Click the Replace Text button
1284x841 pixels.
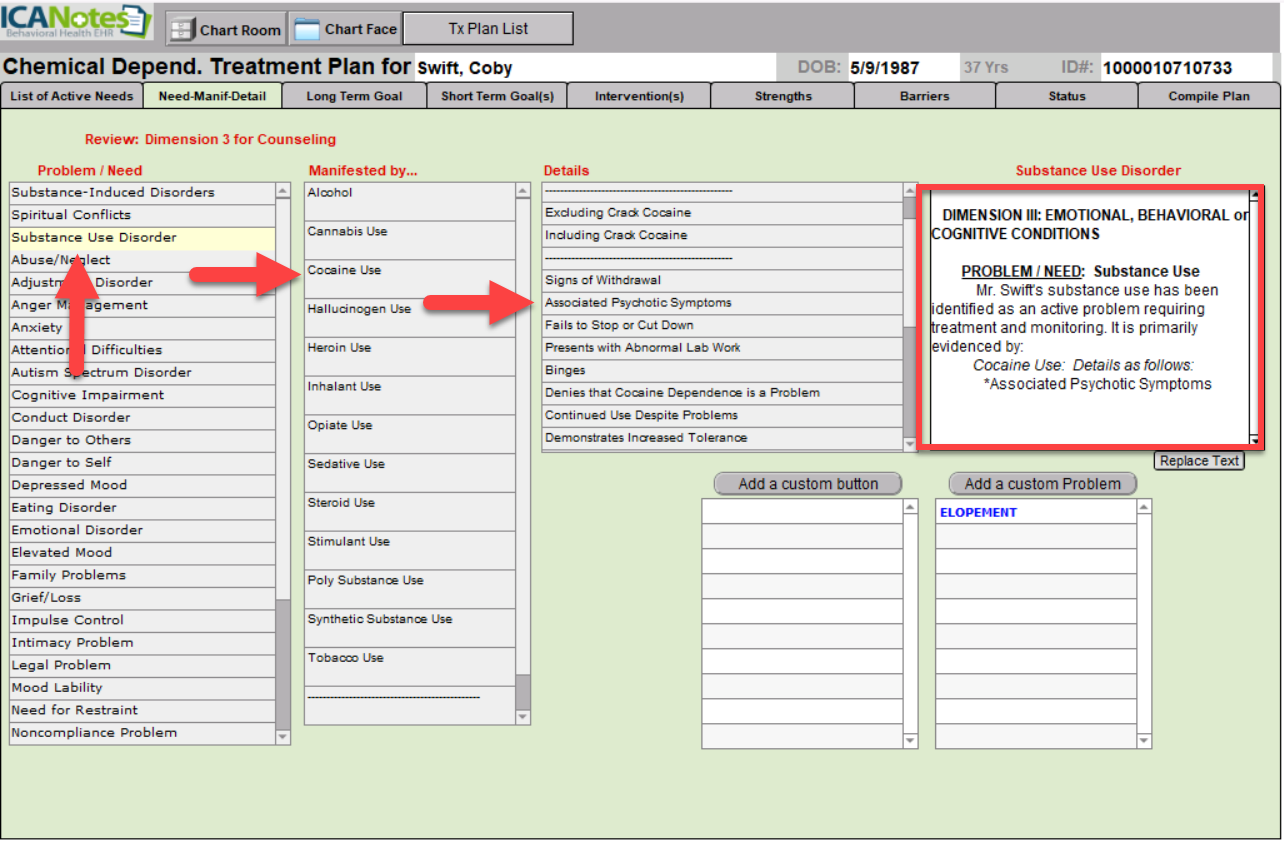point(1199,461)
